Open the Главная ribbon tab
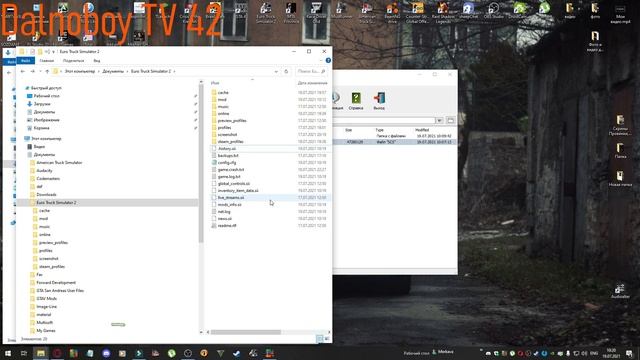Viewport: 640px width, 360px height. [x=47, y=60]
